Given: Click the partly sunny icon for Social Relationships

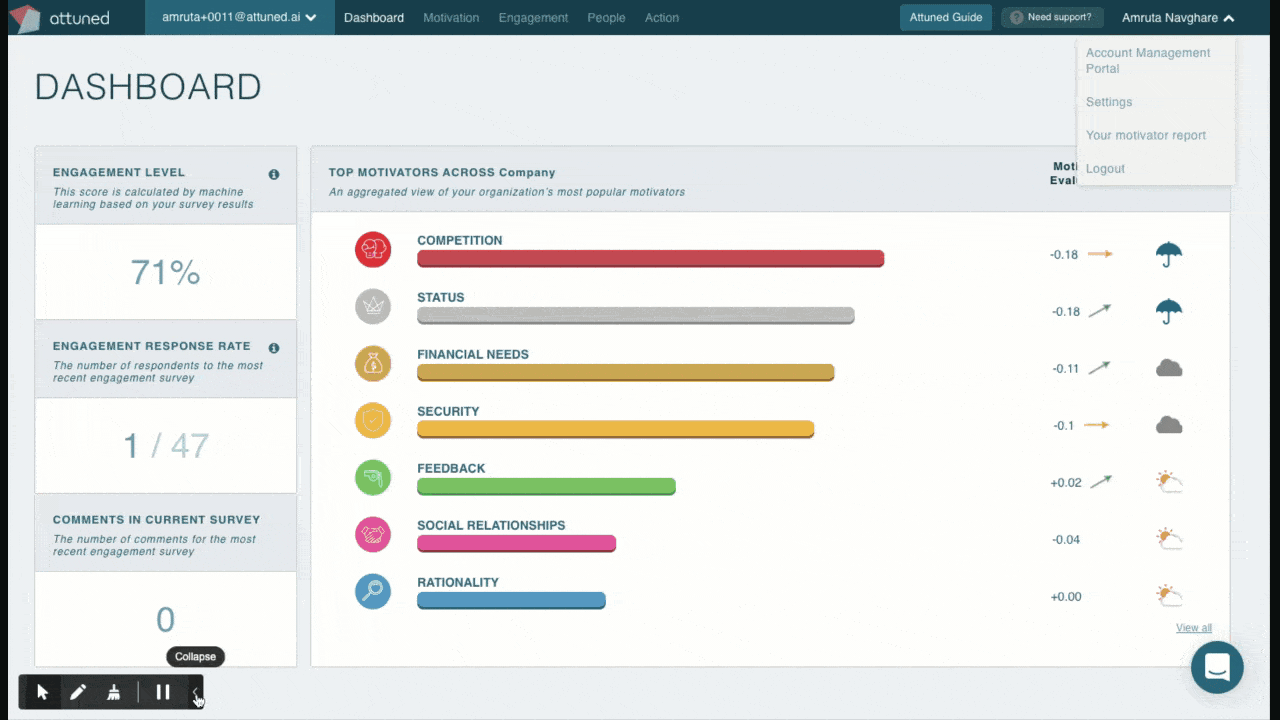Looking at the screenshot, I should [x=1169, y=539].
